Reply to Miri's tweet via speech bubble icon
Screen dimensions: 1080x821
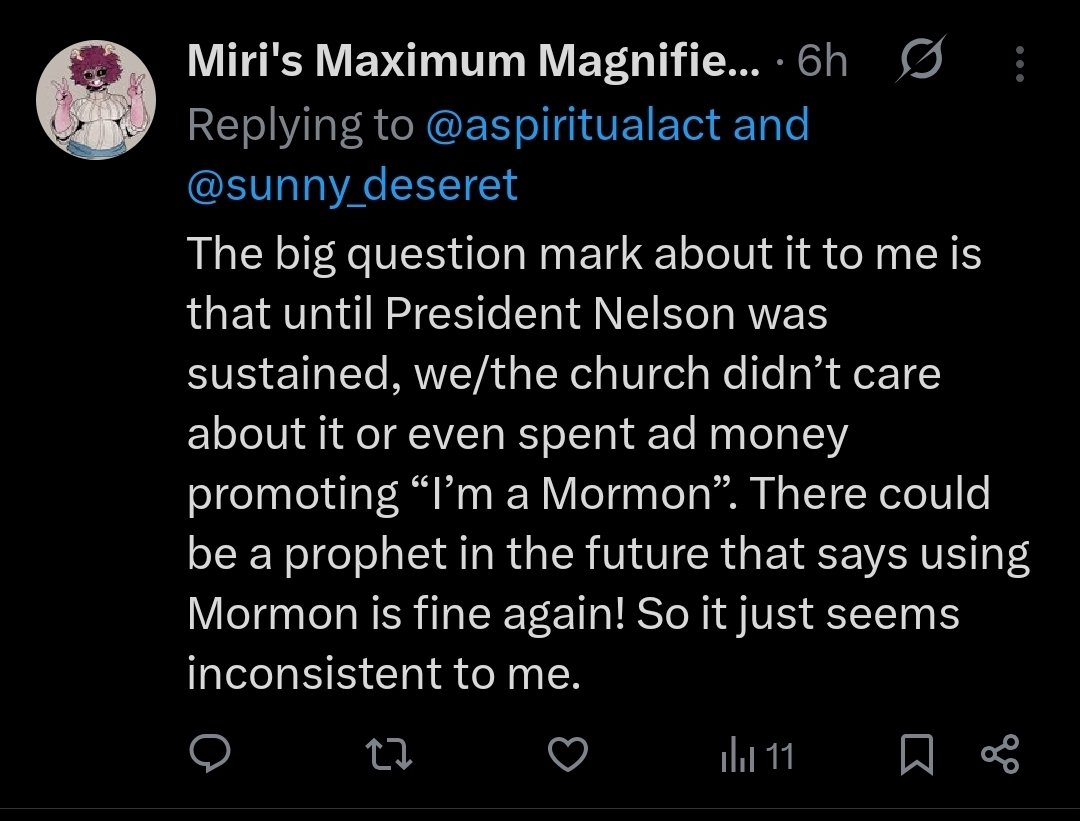210,754
